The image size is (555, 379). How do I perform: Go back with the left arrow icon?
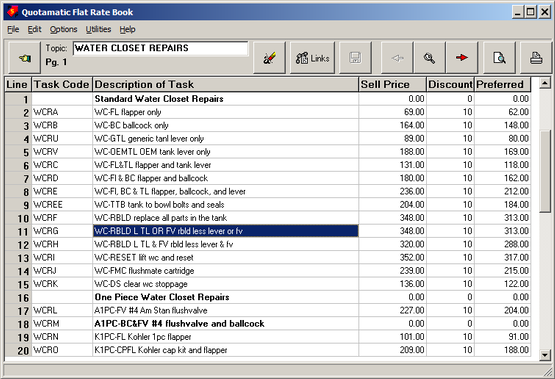click(x=397, y=58)
